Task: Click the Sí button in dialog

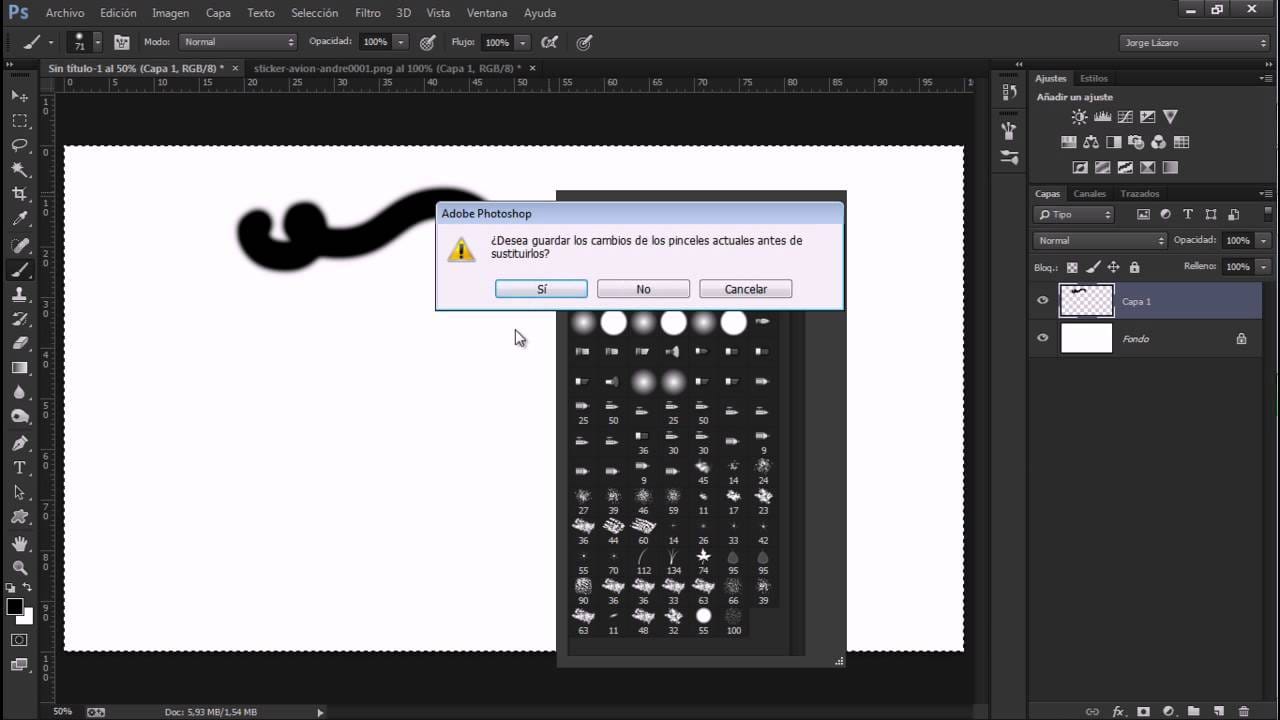Action: click(x=541, y=289)
